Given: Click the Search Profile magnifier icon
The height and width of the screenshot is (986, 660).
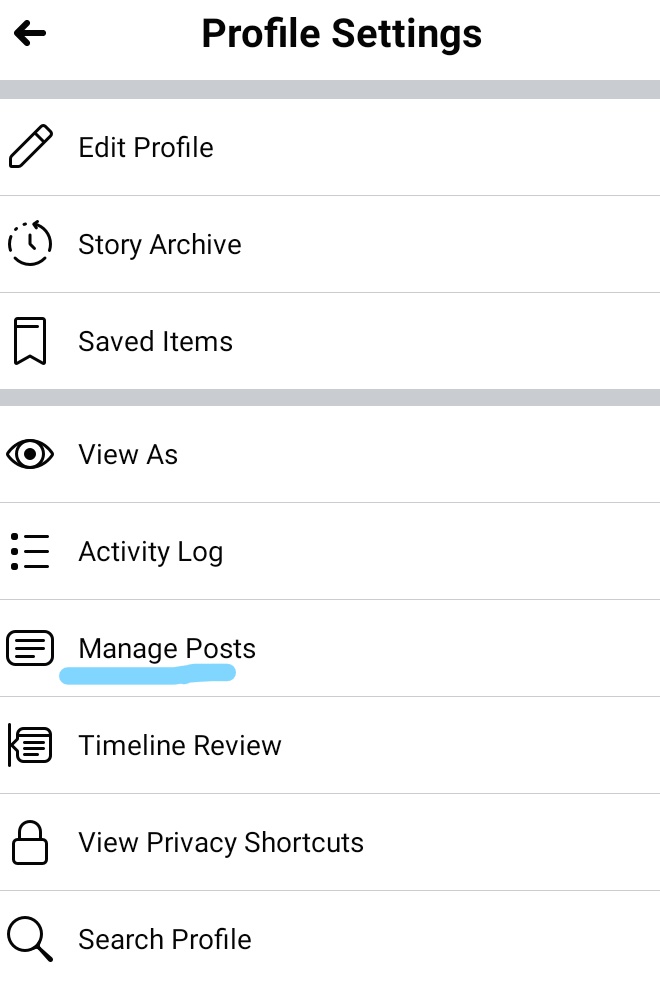Looking at the screenshot, I should (x=30, y=940).
